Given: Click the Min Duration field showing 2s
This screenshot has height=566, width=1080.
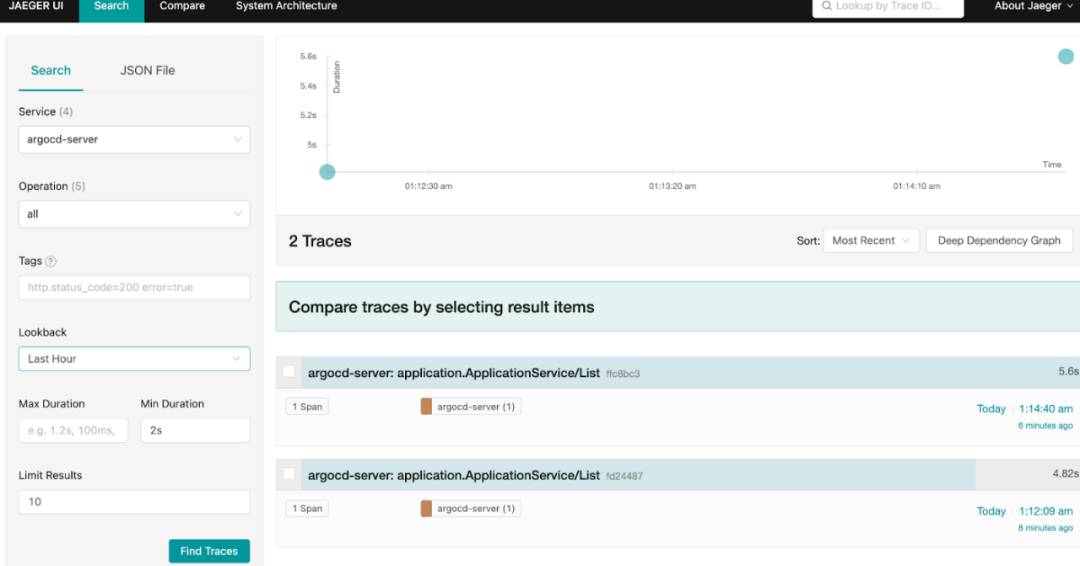Looking at the screenshot, I should [x=196, y=430].
